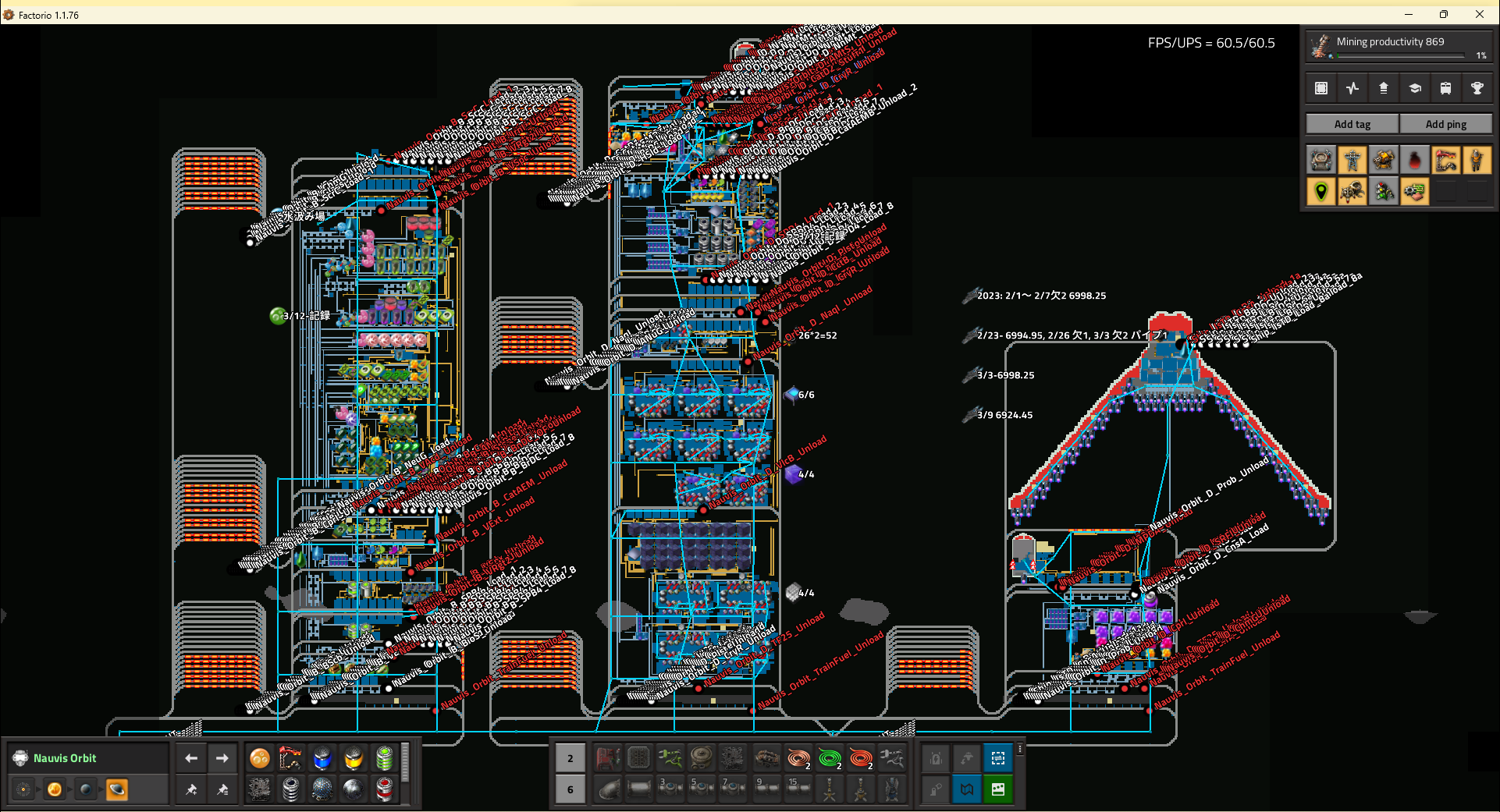Open shortcut bar three-dot menu
This screenshot has width=1500, height=812.
[x=1019, y=749]
